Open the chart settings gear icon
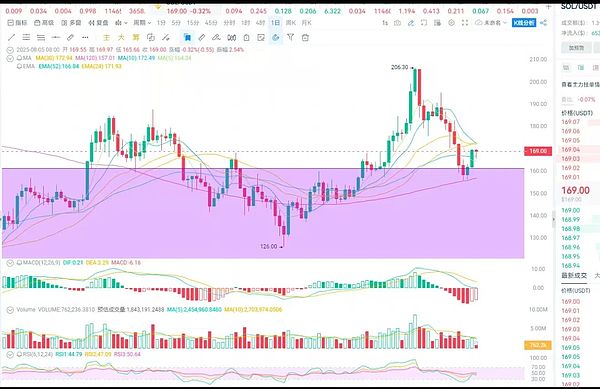Image resolution: width=600 pixels, height=389 pixels. click(452, 23)
